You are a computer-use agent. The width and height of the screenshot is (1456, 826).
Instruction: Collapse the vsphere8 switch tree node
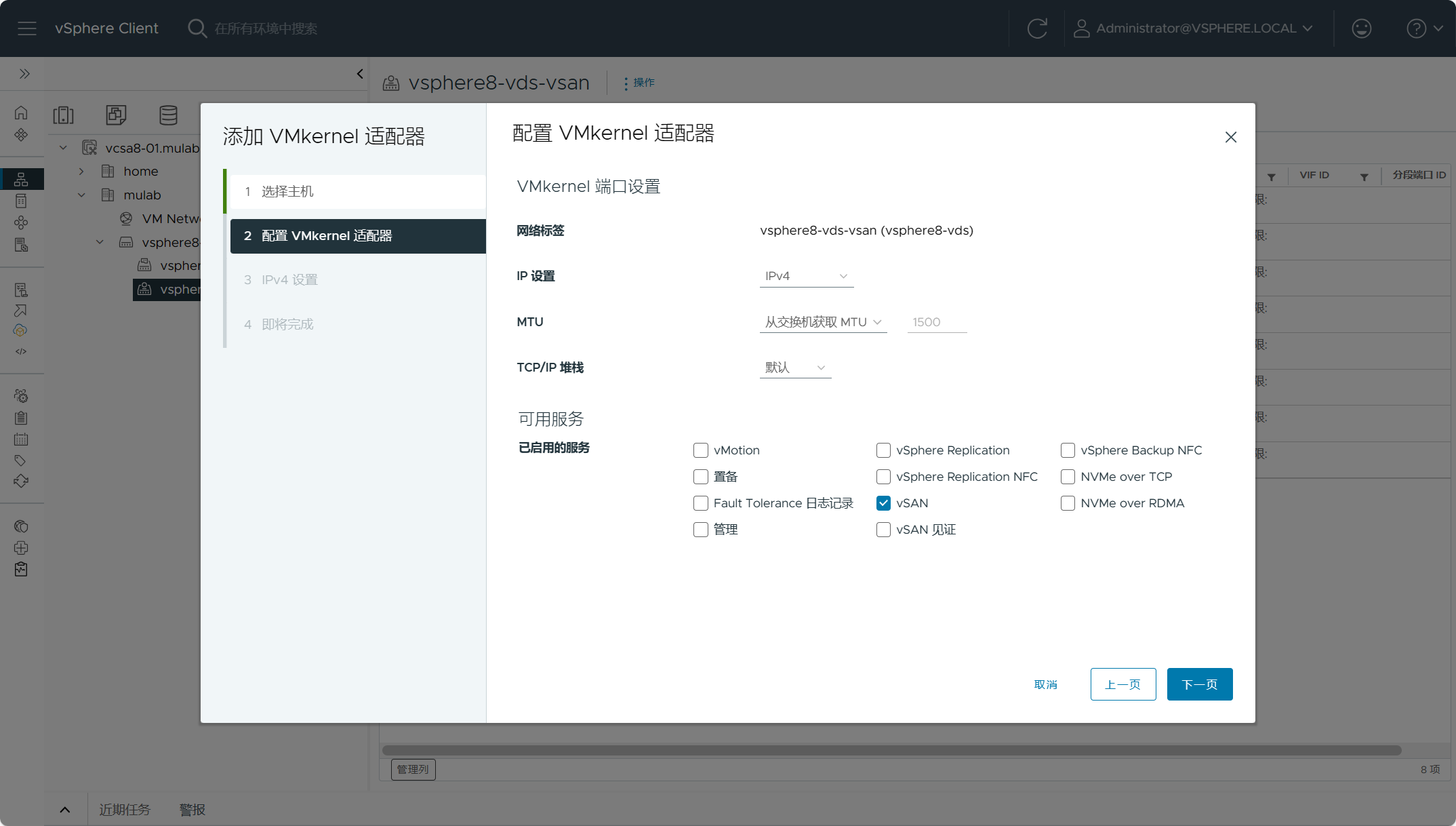click(x=100, y=242)
